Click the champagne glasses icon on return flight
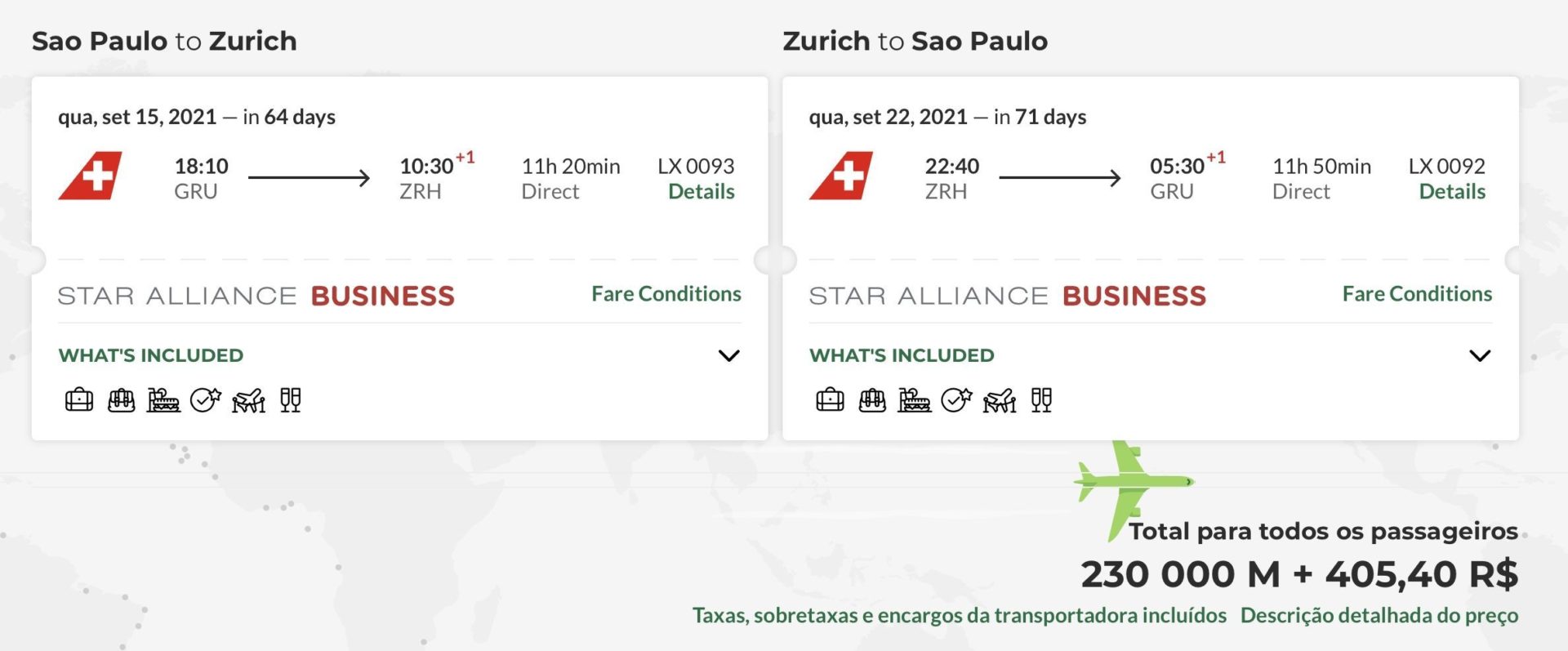 pyautogui.click(x=1041, y=400)
